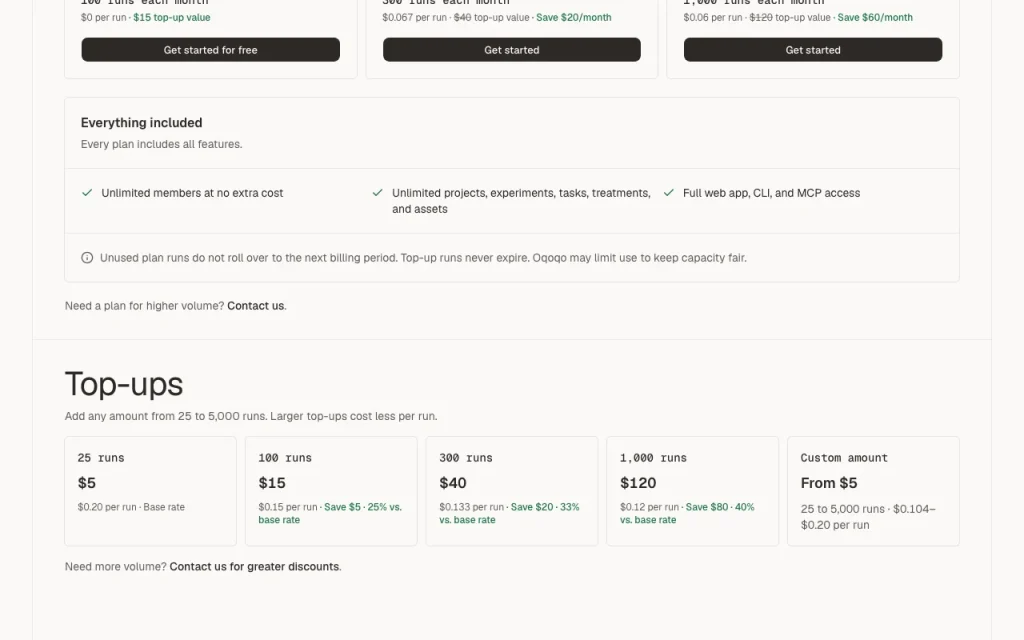Click the '$120' price in 1,000 runs card
1024x640 pixels.
(x=638, y=483)
